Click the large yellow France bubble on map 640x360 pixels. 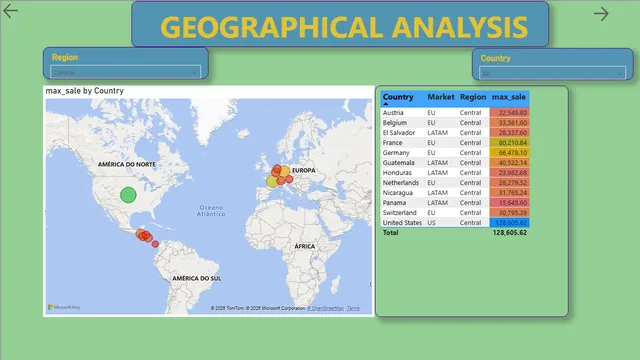272,181
